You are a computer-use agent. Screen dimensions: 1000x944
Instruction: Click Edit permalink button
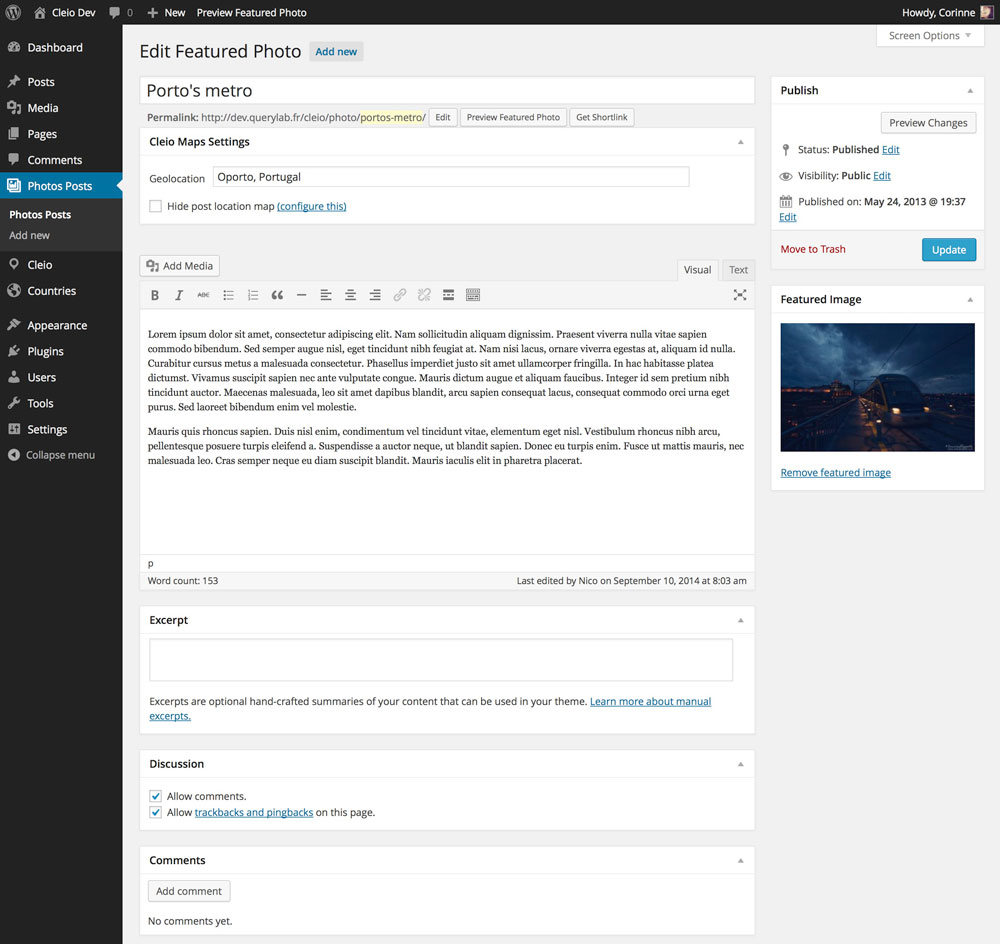tap(443, 117)
